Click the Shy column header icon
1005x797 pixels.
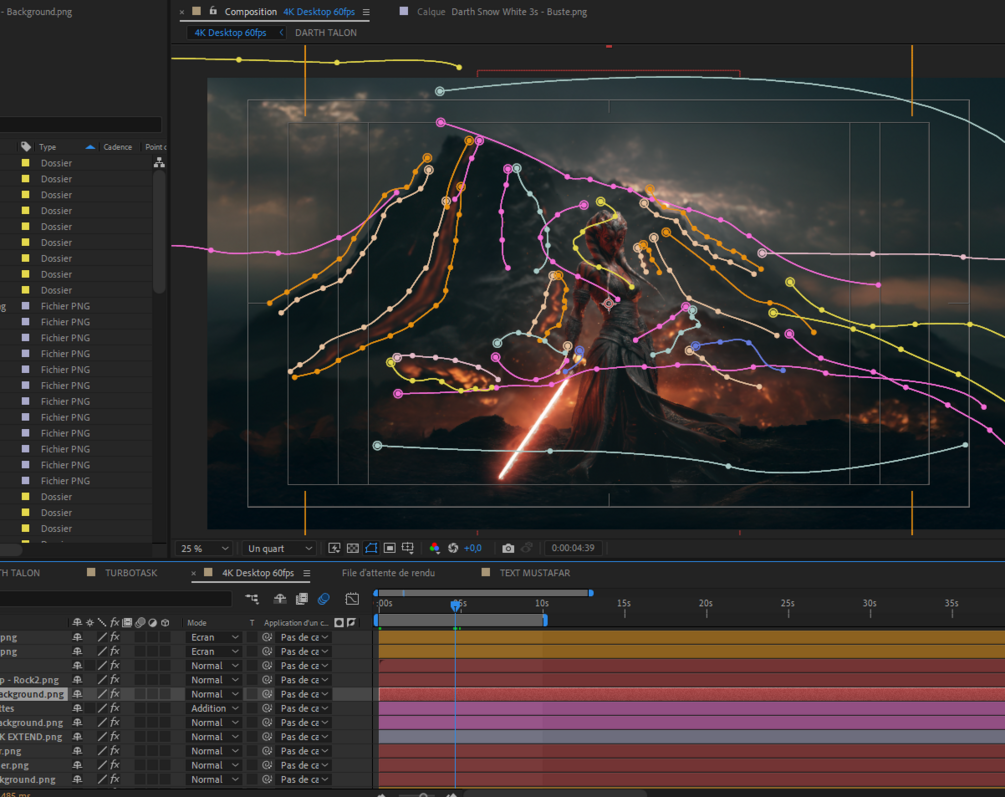78,623
